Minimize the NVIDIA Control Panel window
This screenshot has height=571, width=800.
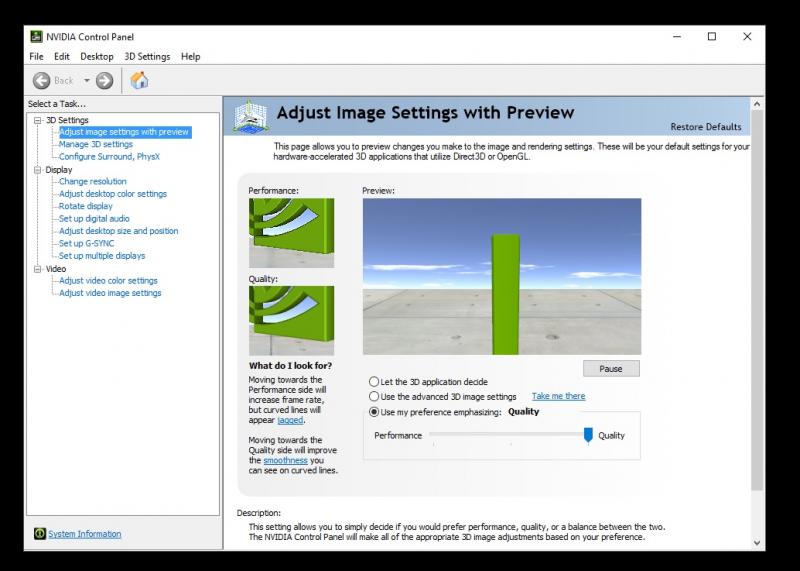(677, 36)
